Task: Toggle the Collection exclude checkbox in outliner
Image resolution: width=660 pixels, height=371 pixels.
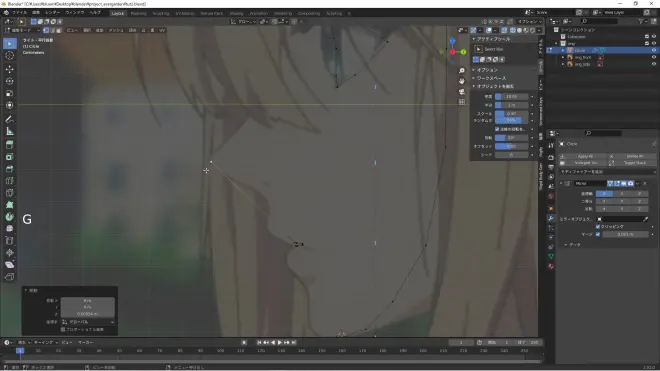Action: [647, 37]
